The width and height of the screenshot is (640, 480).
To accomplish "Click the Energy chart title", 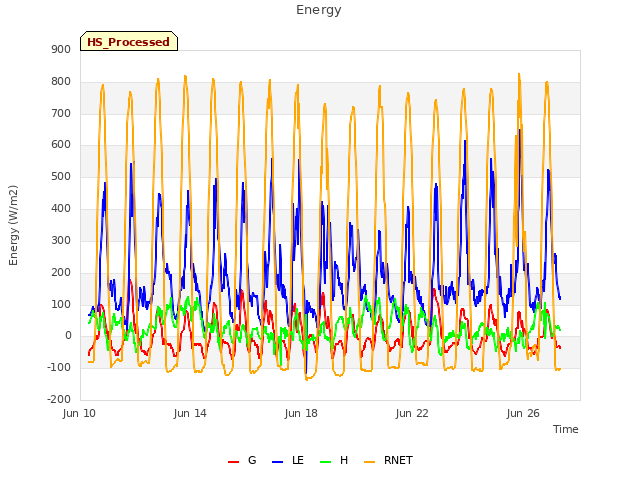I will (318, 10).
